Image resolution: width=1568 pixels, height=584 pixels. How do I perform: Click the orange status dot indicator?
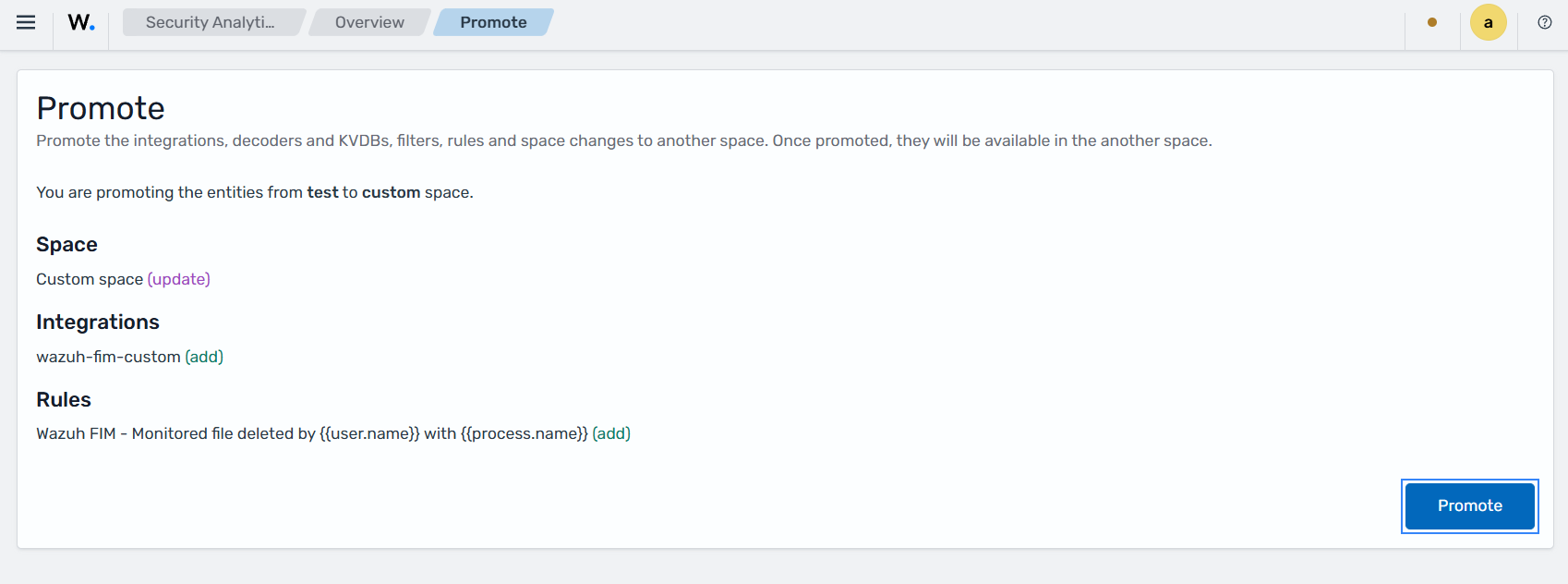[1432, 22]
